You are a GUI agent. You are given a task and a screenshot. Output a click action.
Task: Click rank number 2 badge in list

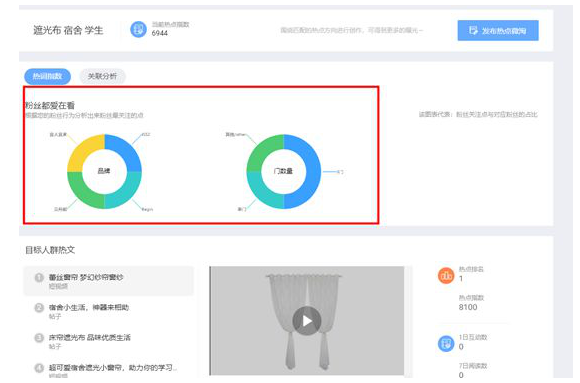(x=39, y=308)
